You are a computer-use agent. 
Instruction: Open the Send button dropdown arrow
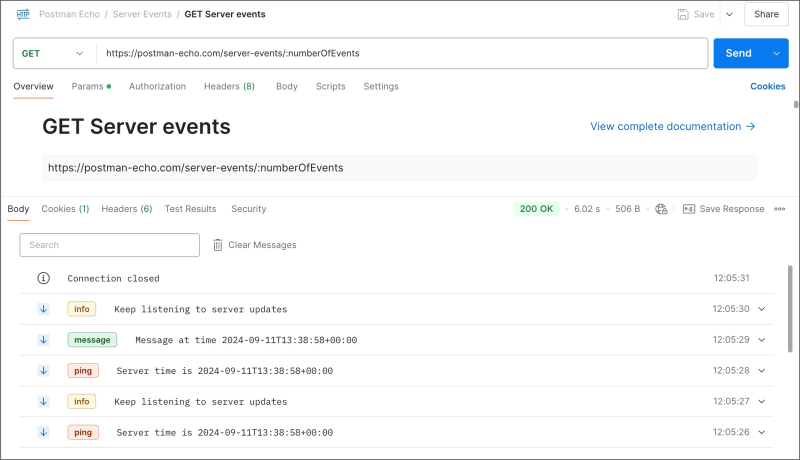(x=777, y=54)
